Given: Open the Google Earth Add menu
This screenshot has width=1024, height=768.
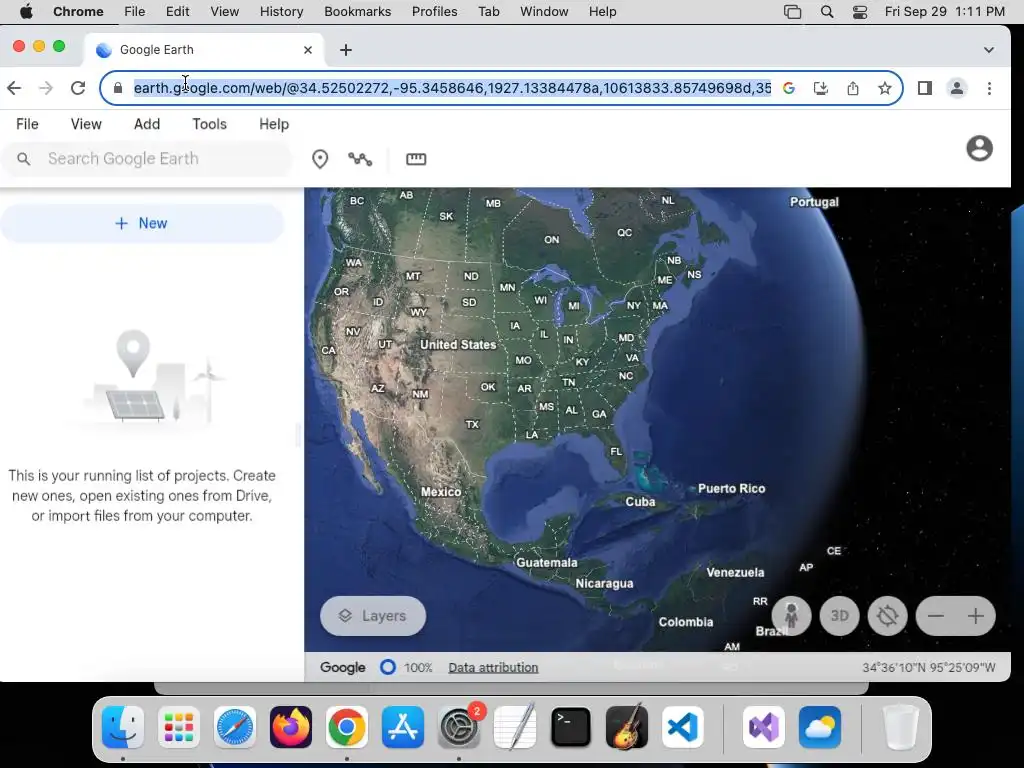Looking at the screenshot, I should click(147, 124).
